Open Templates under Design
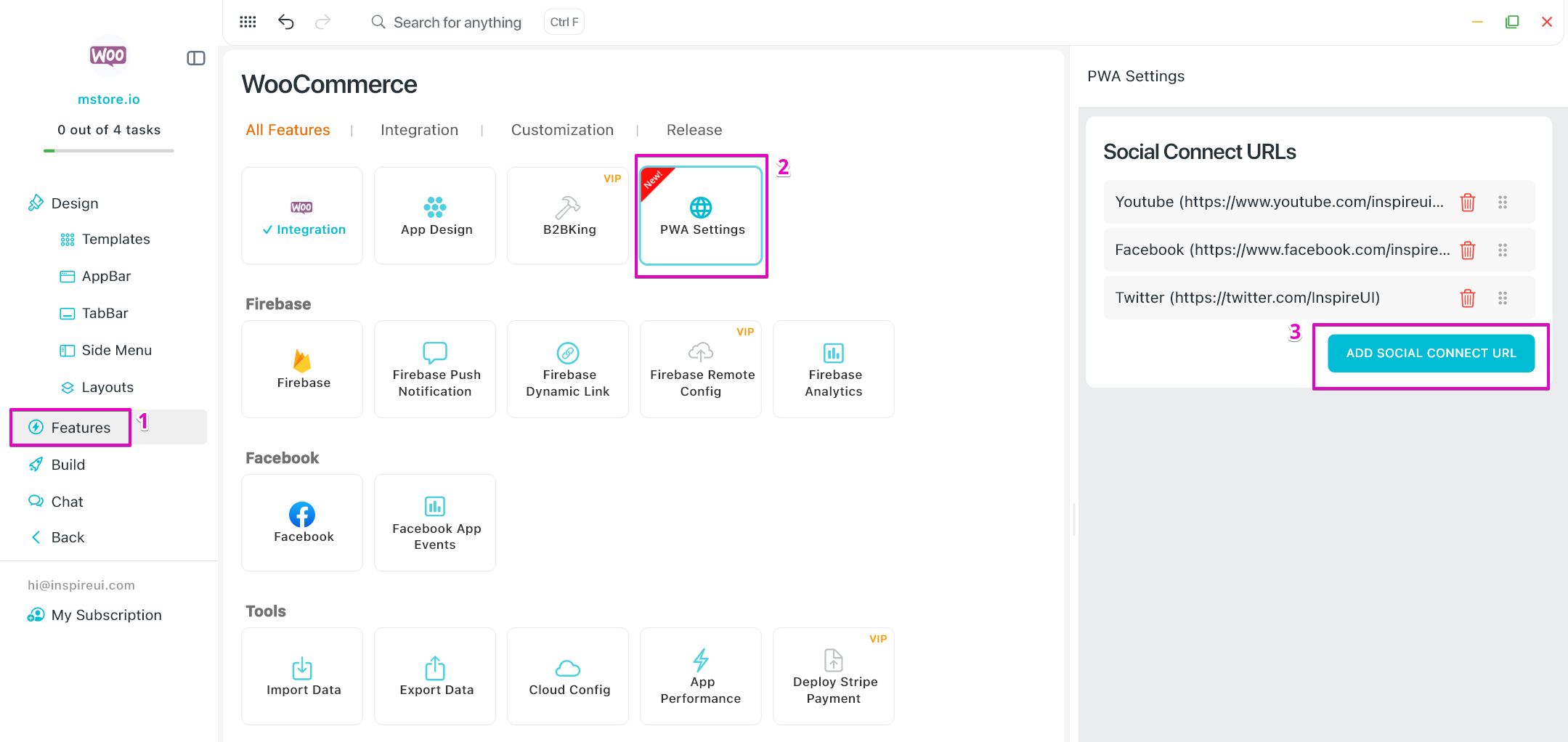The width and height of the screenshot is (1568, 742). coord(115,239)
